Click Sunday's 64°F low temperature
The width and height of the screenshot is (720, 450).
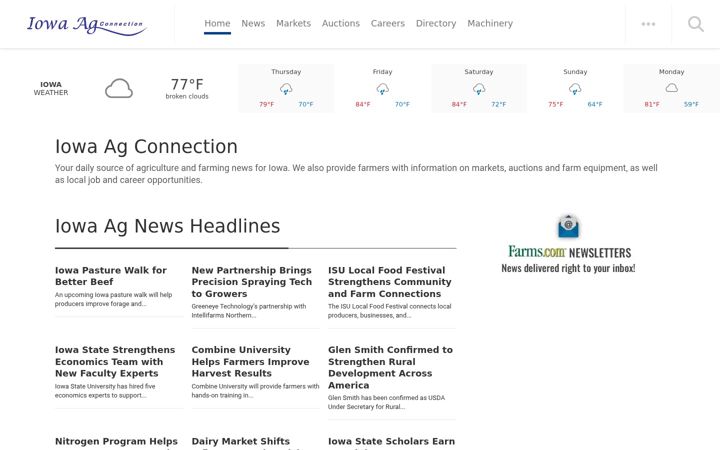[595, 104]
